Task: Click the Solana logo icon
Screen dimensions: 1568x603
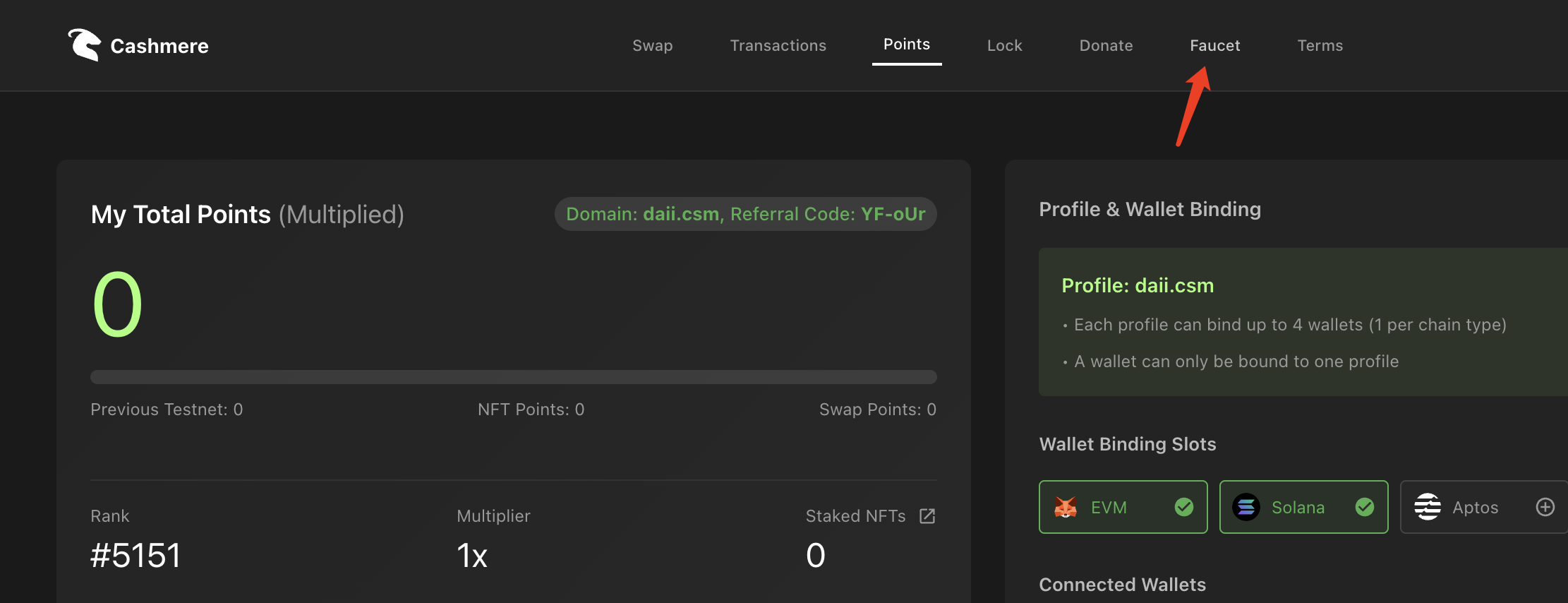Action: pos(1246,507)
